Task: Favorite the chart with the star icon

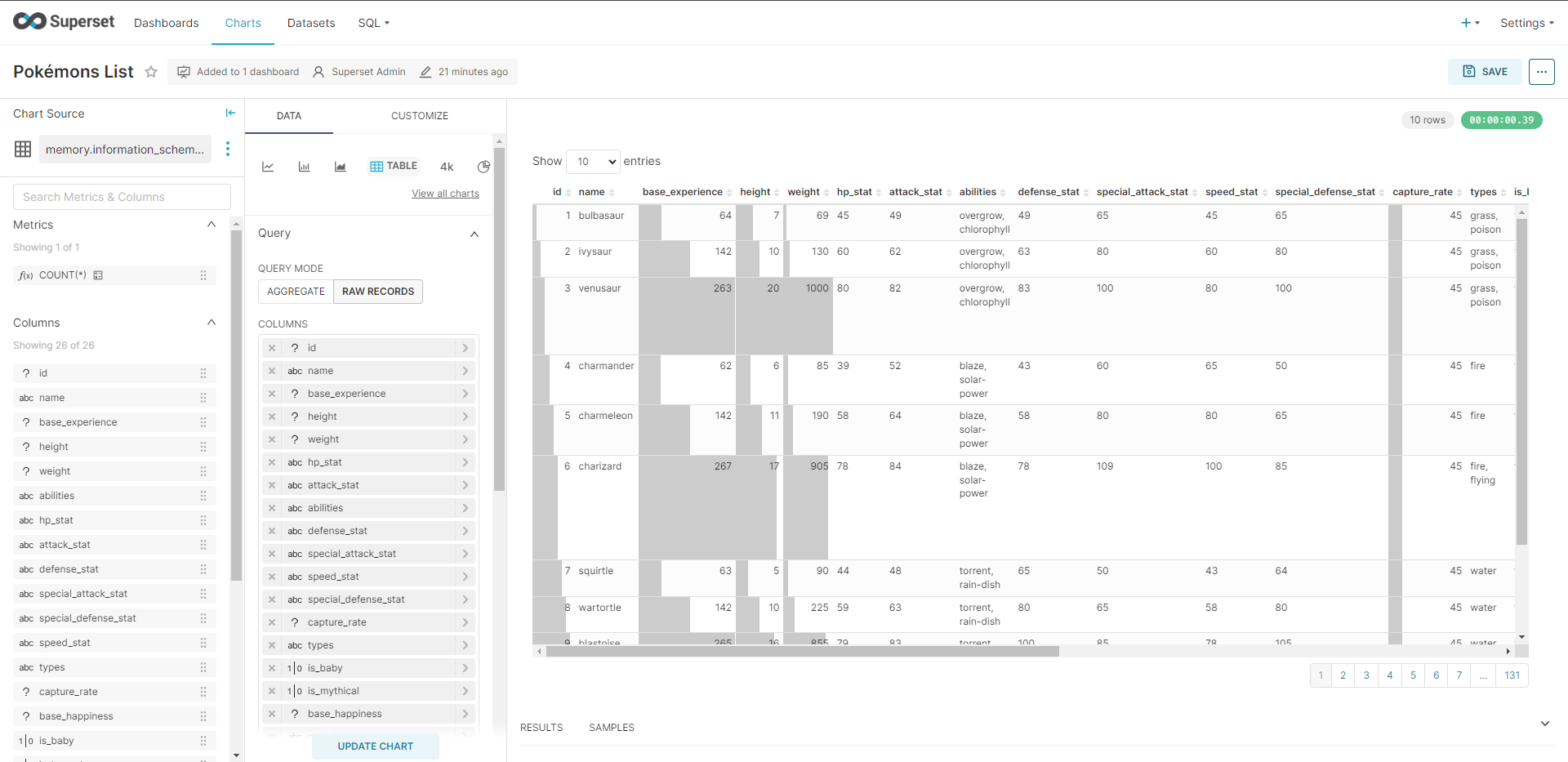Action: pos(151,72)
